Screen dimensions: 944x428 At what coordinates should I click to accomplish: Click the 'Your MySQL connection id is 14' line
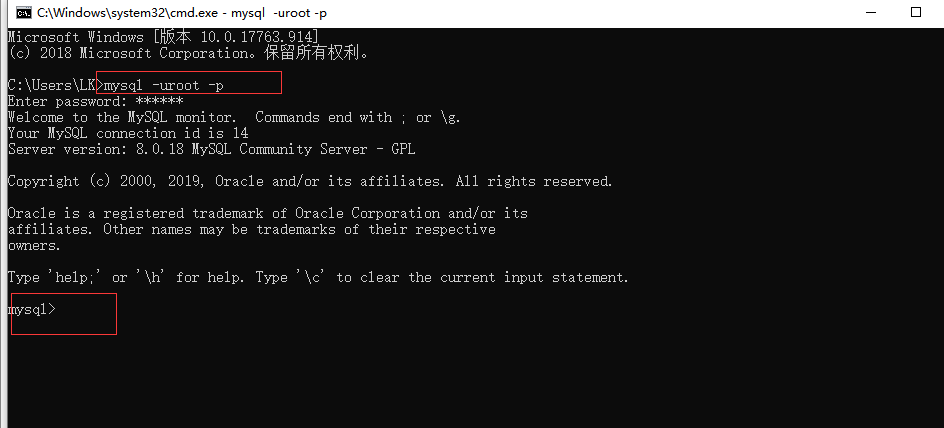coord(128,133)
